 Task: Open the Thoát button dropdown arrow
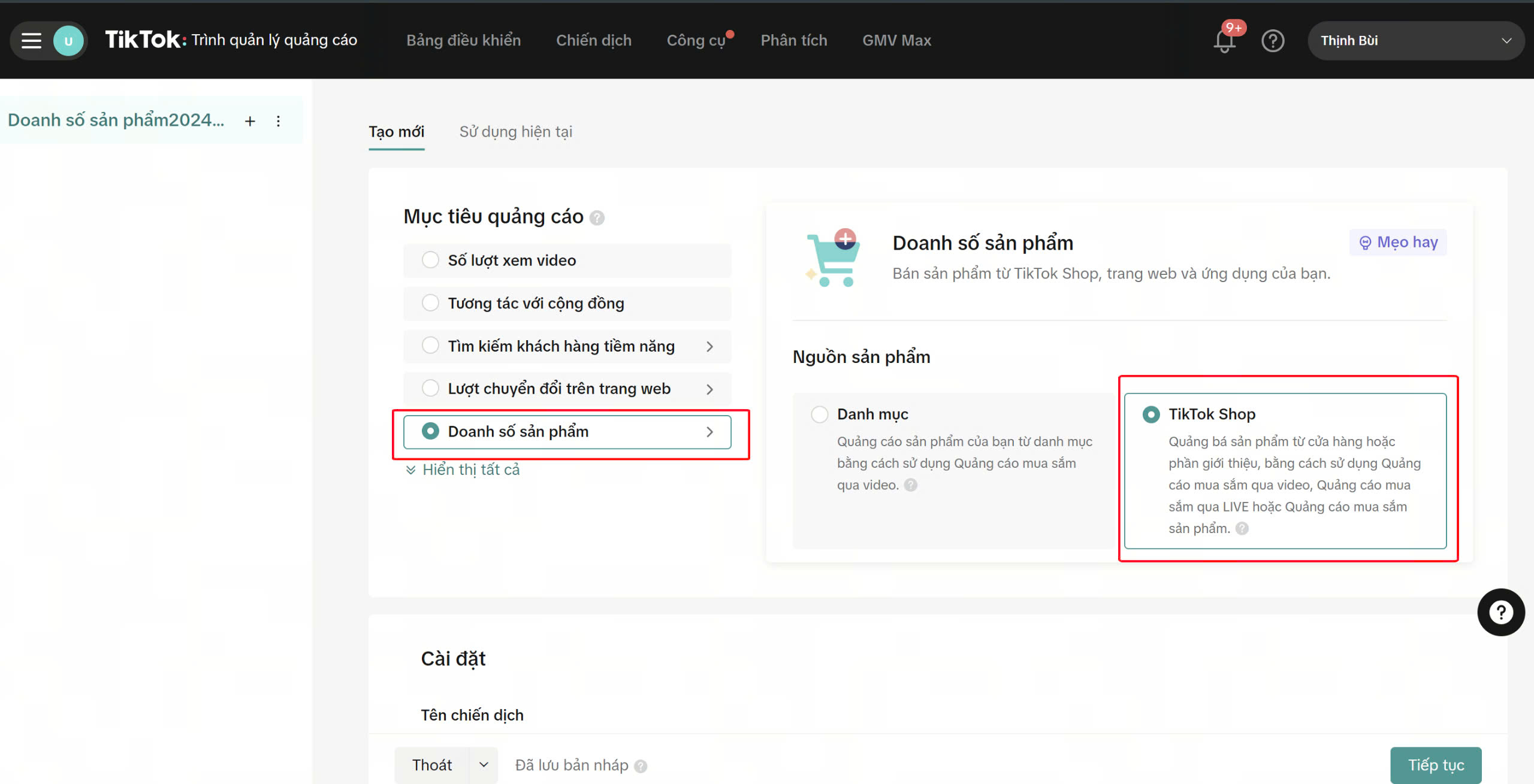click(x=483, y=765)
